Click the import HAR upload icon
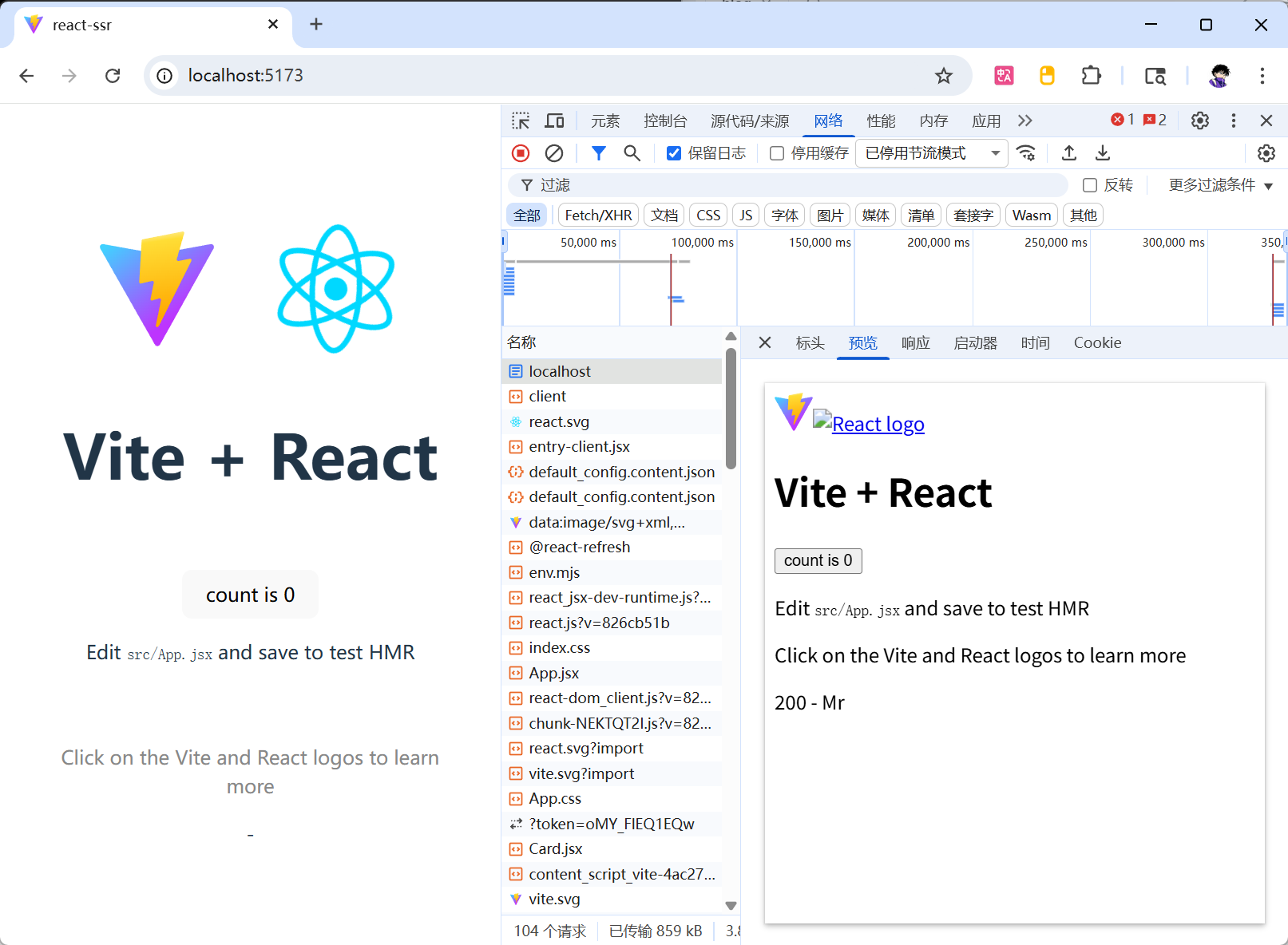Screen dimensions: 1288x945 [x=1069, y=153]
